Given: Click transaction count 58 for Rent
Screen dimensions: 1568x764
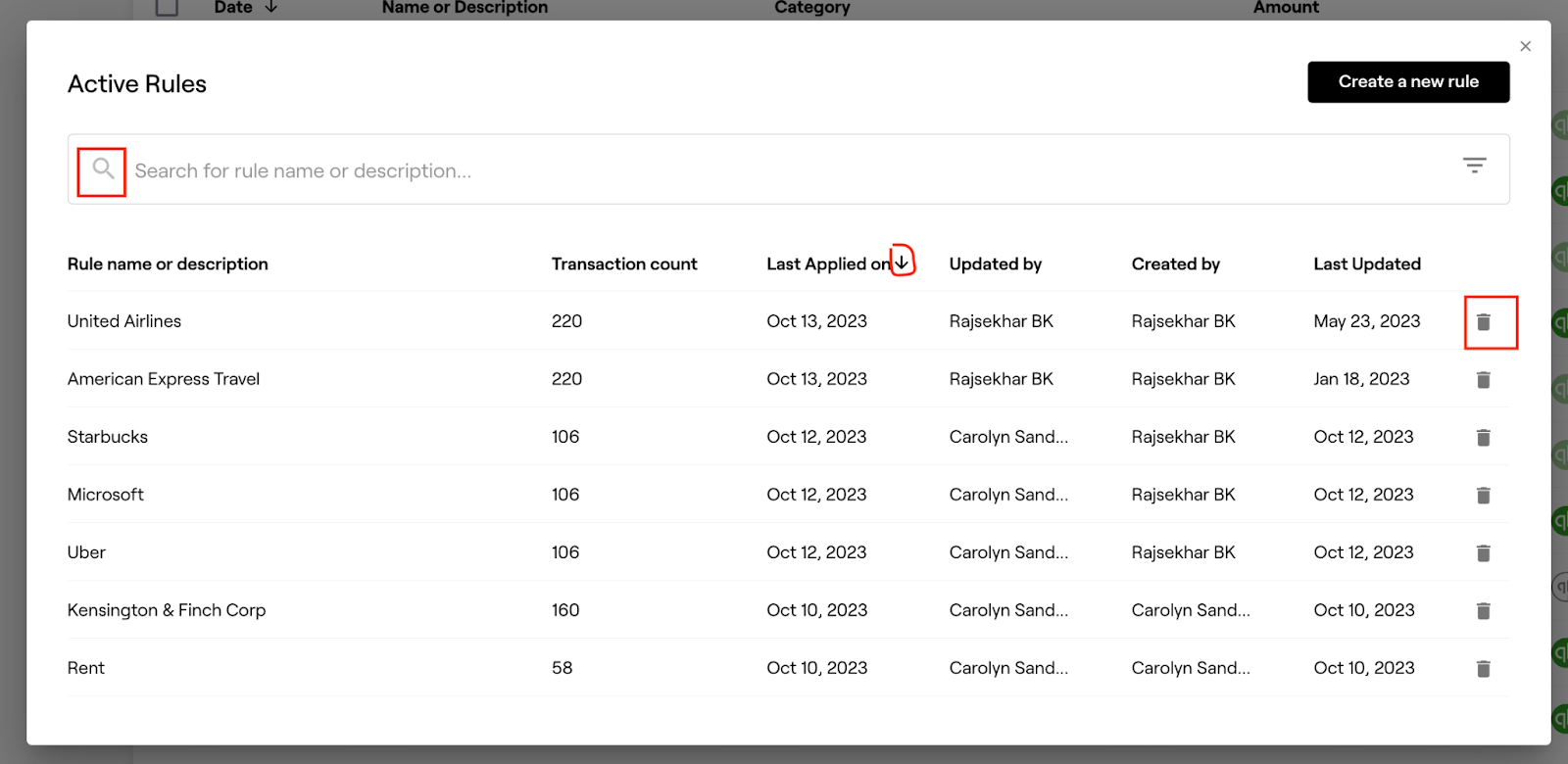Looking at the screenshot, I should (562, 668).
